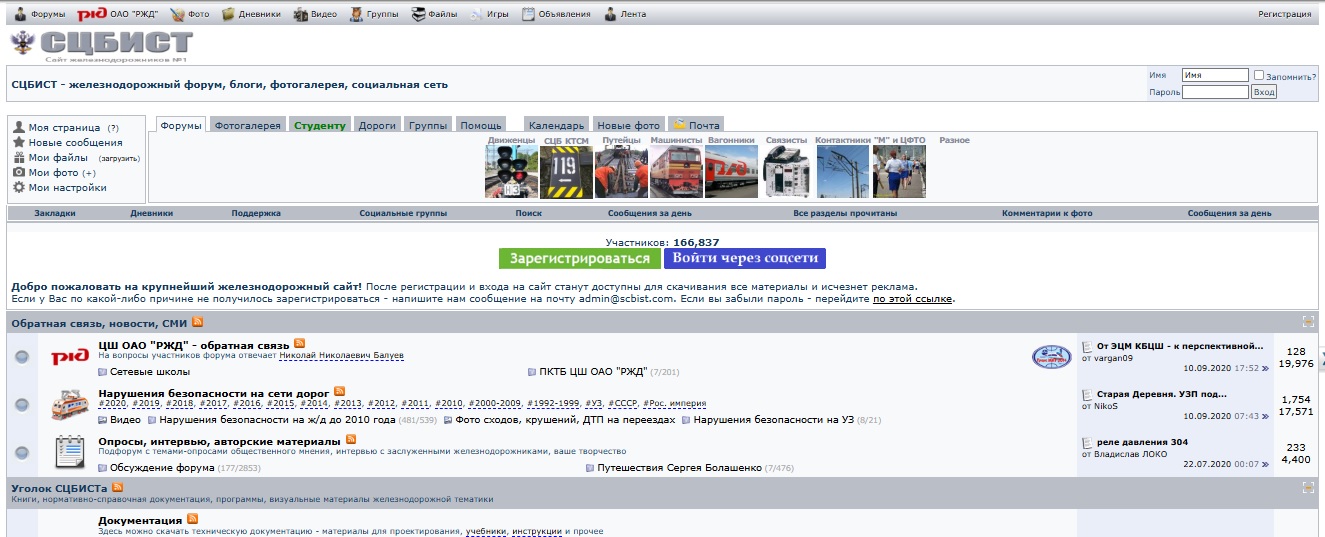
Task: Click the go-to-last-post arrow for реле давления 304
Action: coord(1265,464)
